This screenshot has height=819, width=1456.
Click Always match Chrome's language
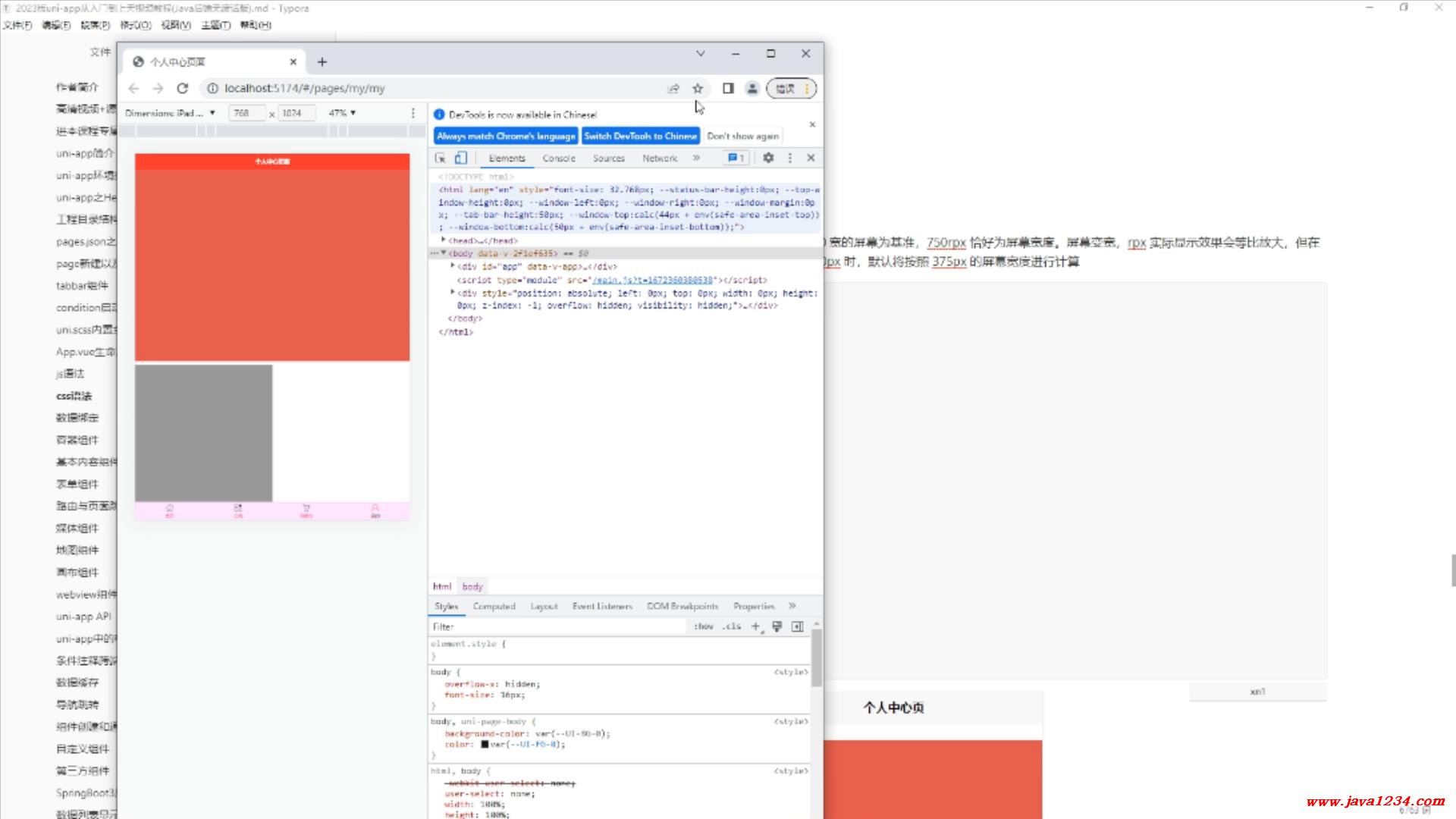(506, 136)
